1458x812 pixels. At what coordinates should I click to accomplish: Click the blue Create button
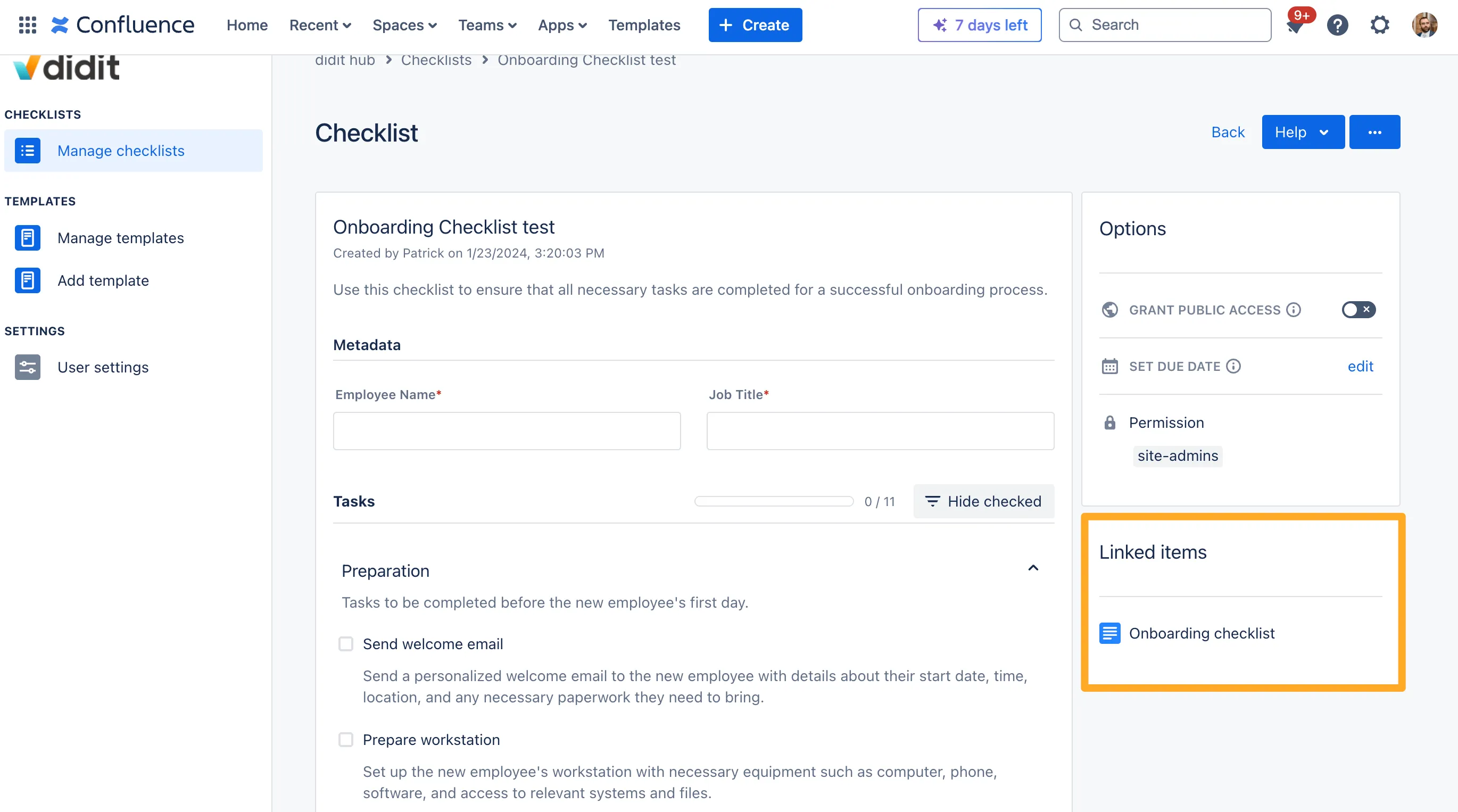(x=755, y=25)
